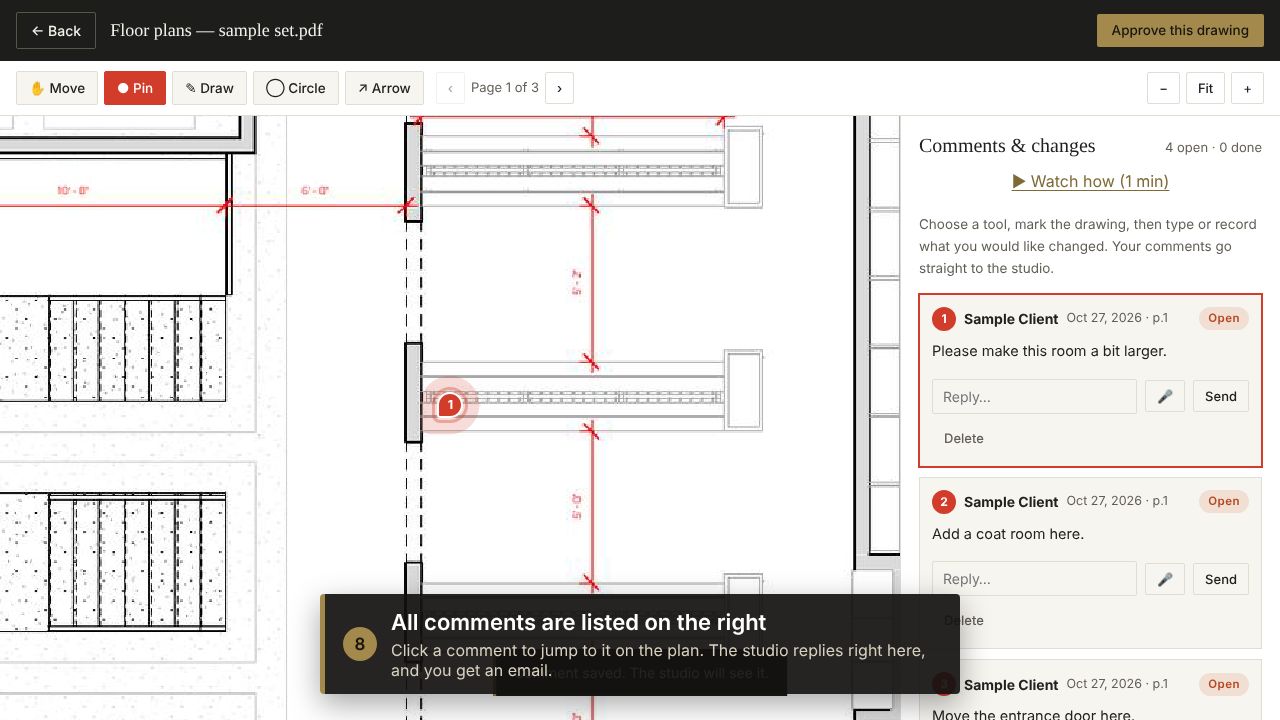This screenshot has width=1280, height=720.
Task: Select 'Please make this room a bit larger.' text
Action: click(1049, 351)
